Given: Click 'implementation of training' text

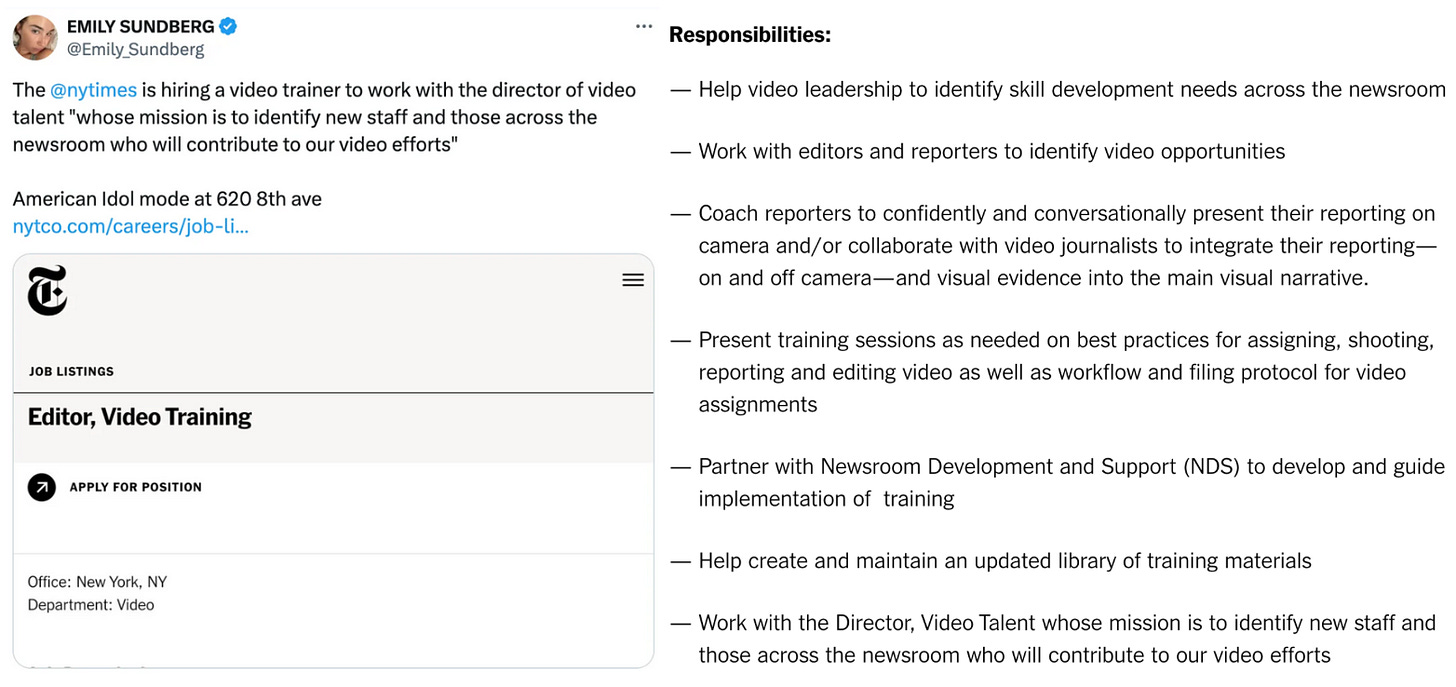Looking at the screenshot, I should click(x=826, y=499).
